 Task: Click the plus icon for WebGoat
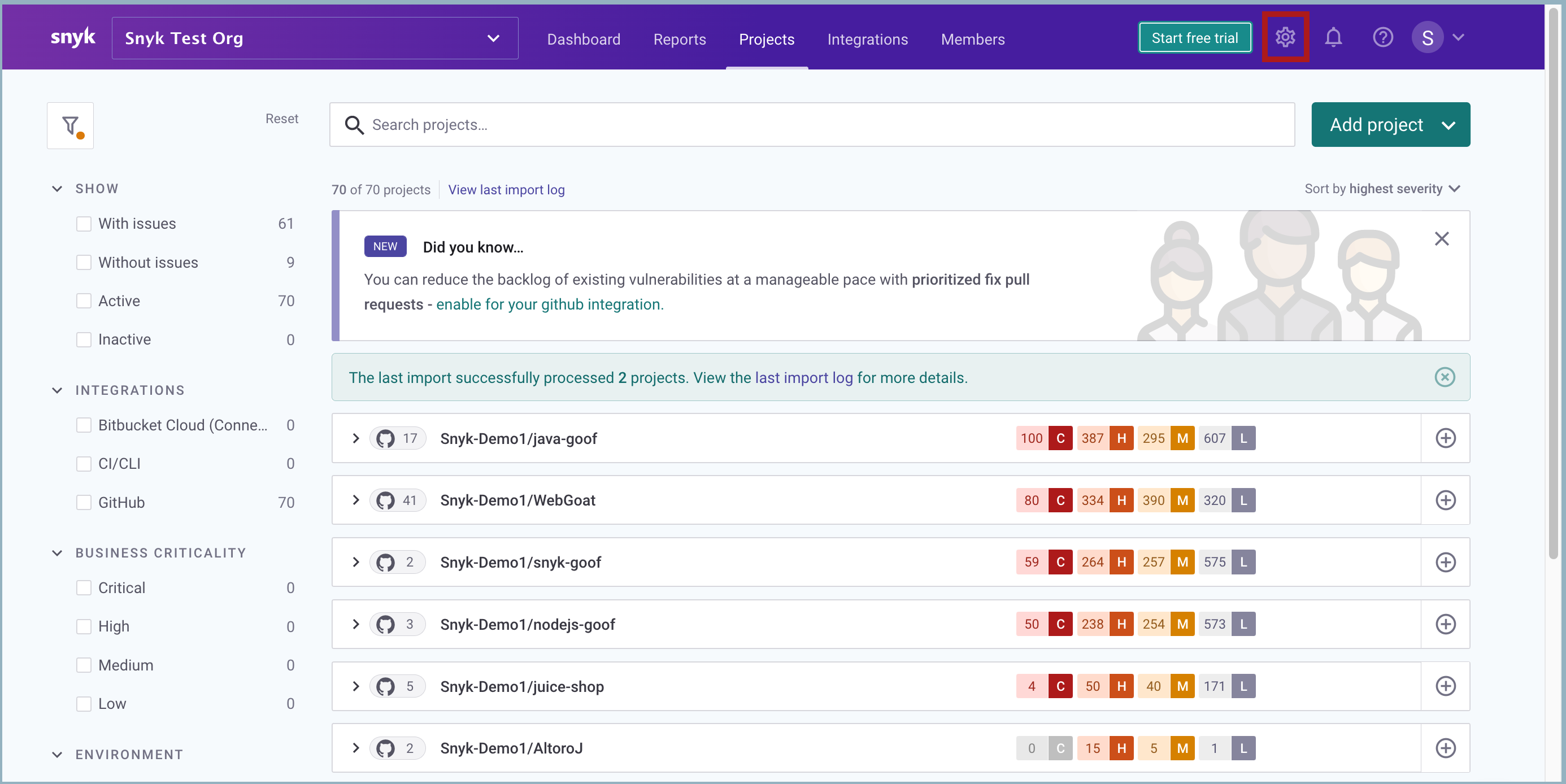click(1445, 500)
